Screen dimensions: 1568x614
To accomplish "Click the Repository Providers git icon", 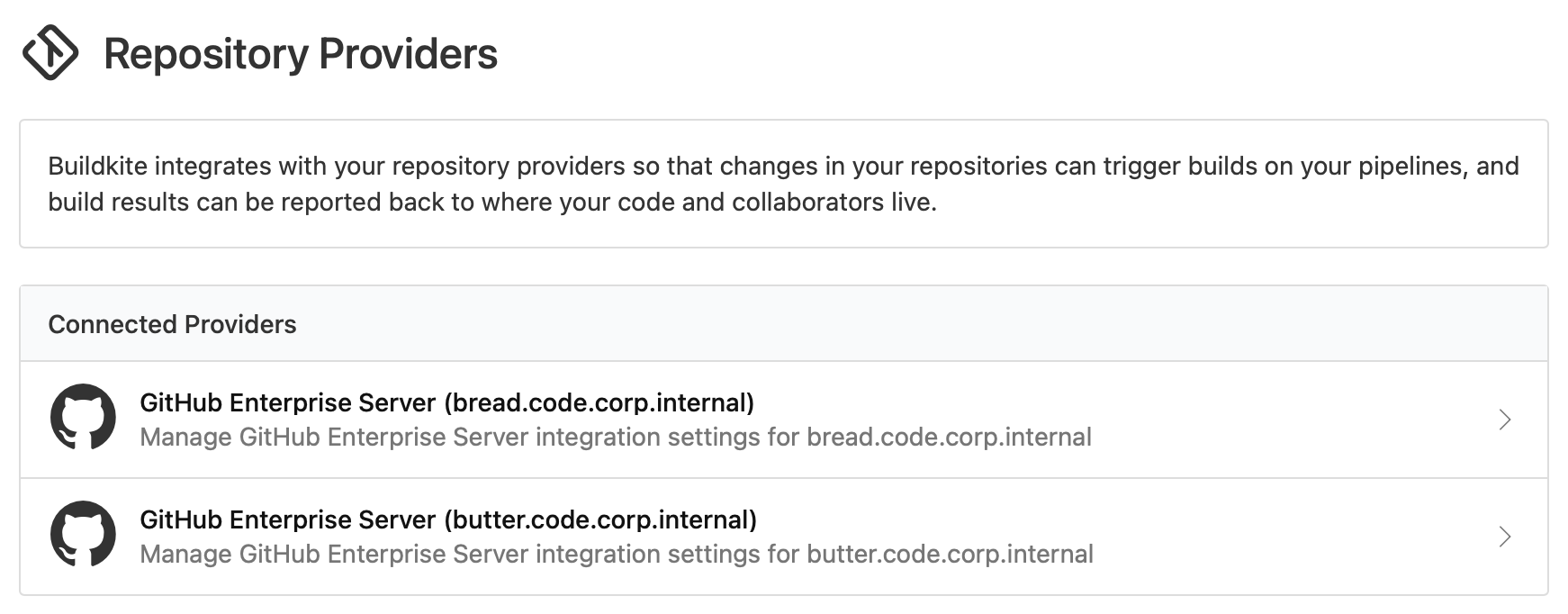I will click(x=50, y=53).
